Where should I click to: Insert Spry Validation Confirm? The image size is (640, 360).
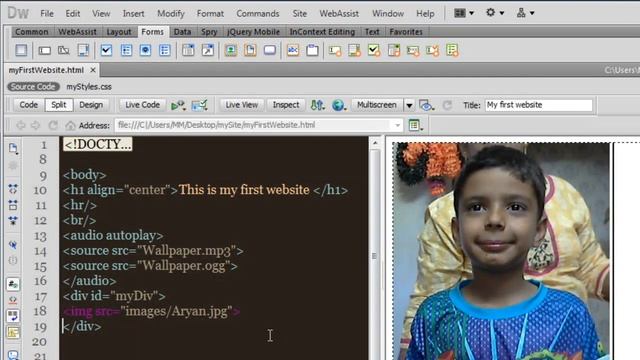click(433, 50)
